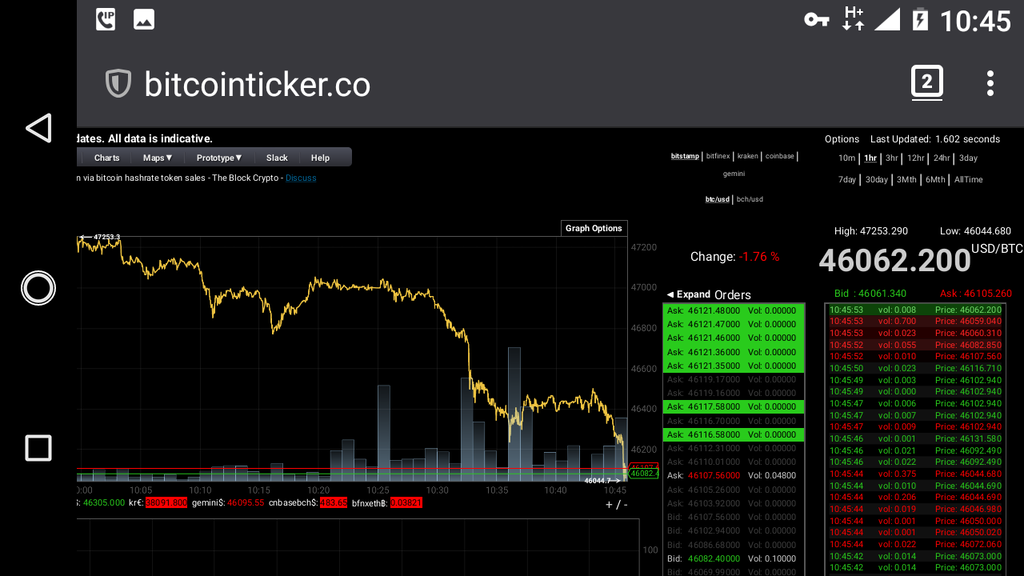
Task: Click the large 46062.200 price display
Action: click(x=895, y=261)
